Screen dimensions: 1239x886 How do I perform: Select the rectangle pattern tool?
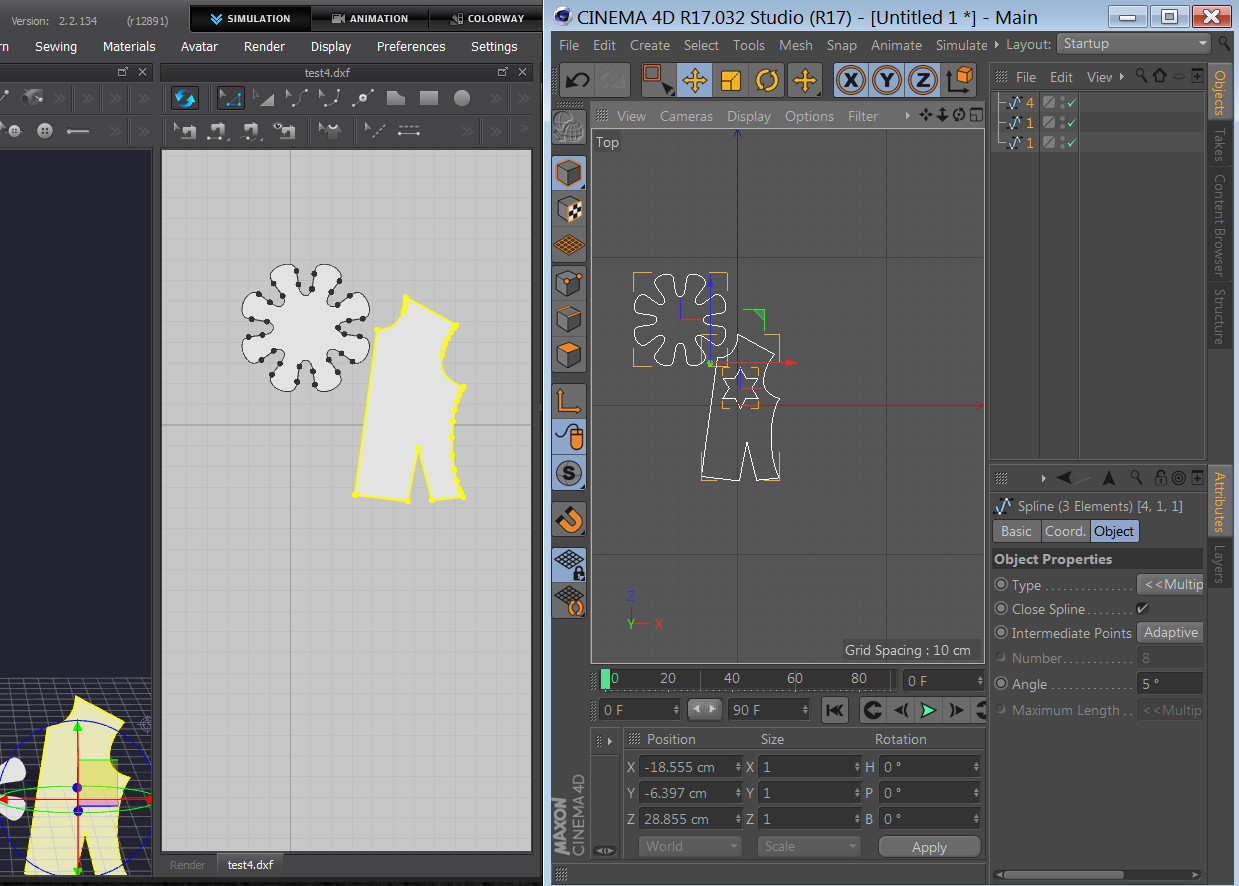[x=429, y=98]
